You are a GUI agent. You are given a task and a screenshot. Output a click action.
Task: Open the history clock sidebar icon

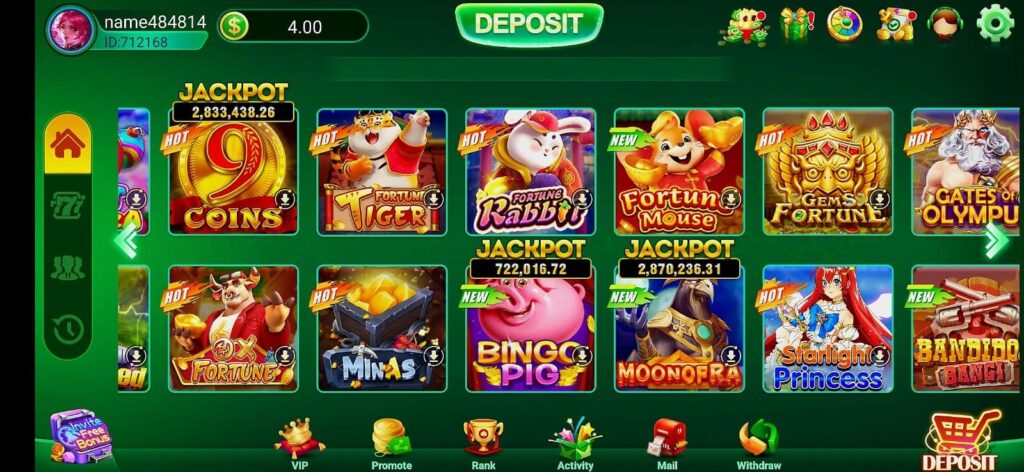[x=68, y=330]
